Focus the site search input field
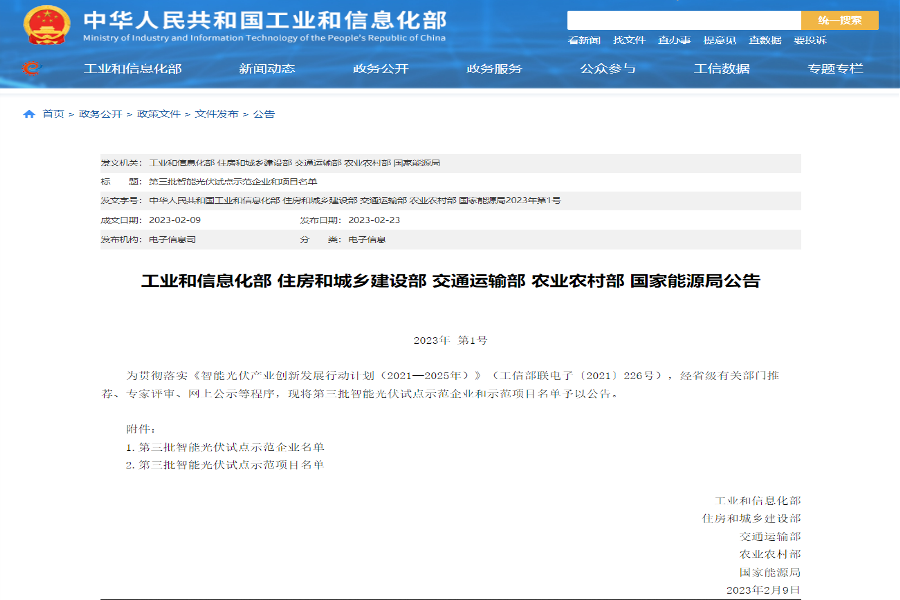Image resolution: width=900 pixels, height=600 pixels. pos(684,21)
